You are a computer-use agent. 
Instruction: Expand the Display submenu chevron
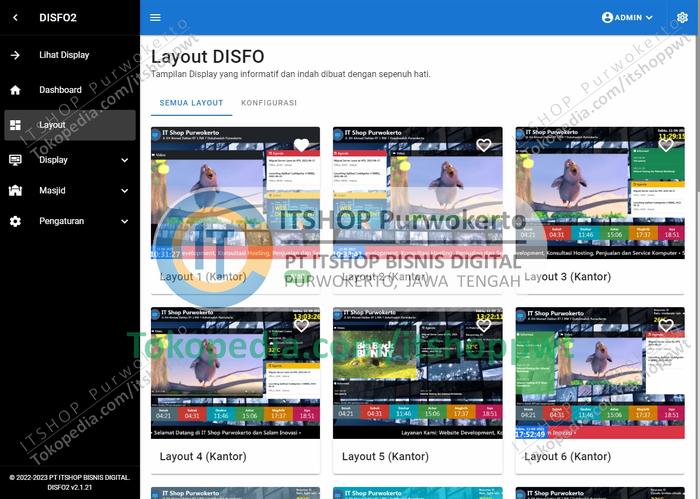coord(124,160)
